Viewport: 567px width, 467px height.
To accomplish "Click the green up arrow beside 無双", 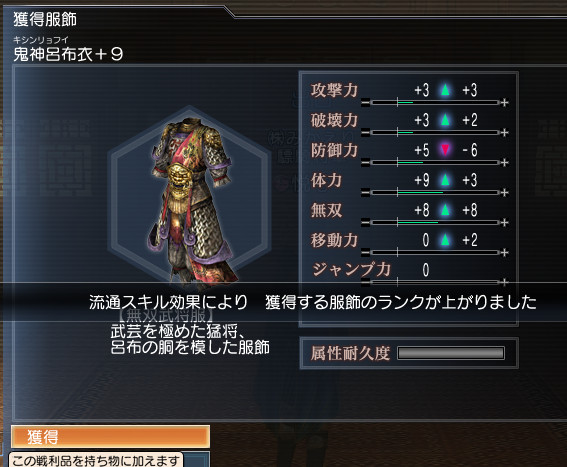I will point(446,210).
